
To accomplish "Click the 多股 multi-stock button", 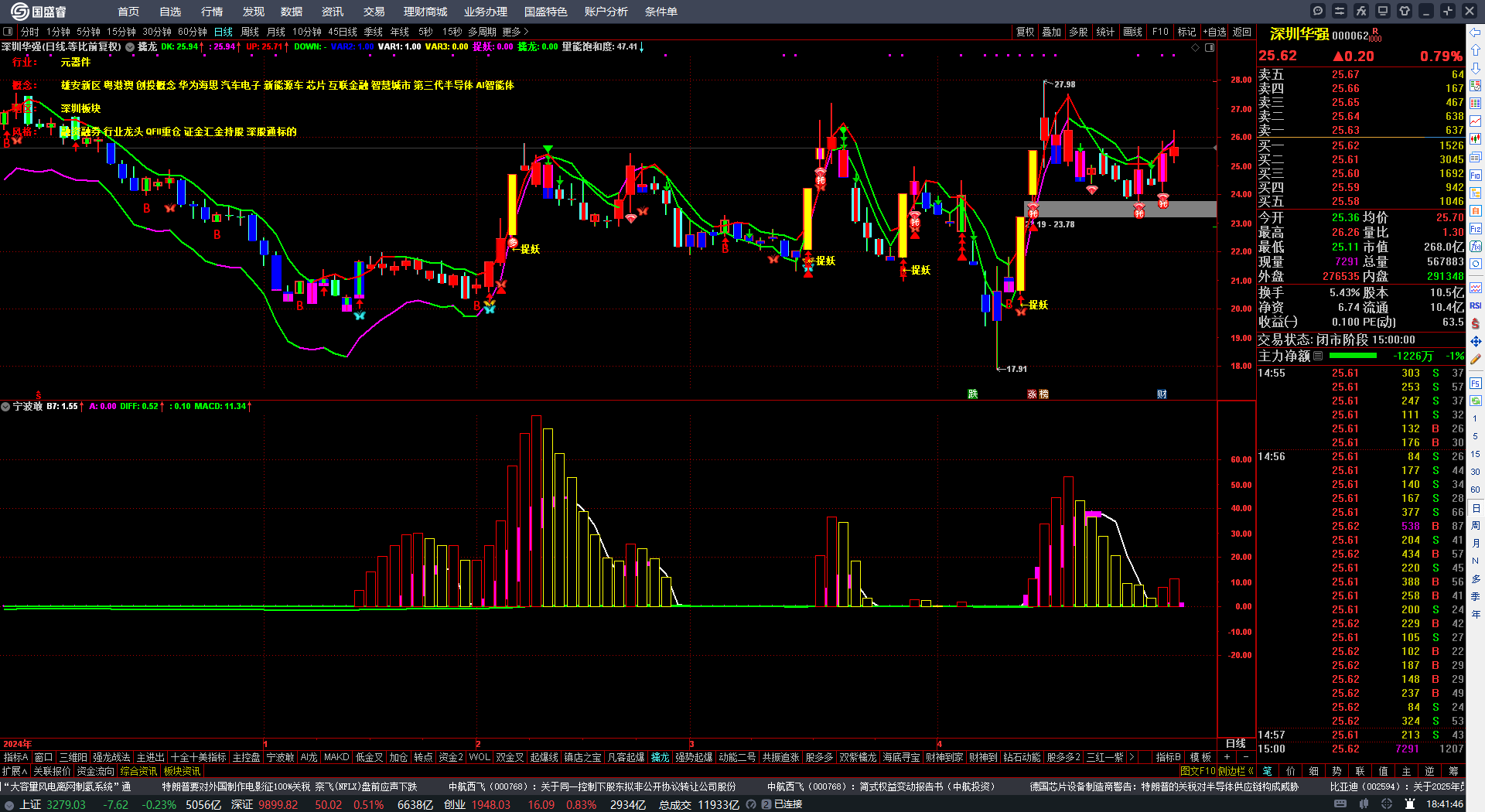I will 1078,32.
